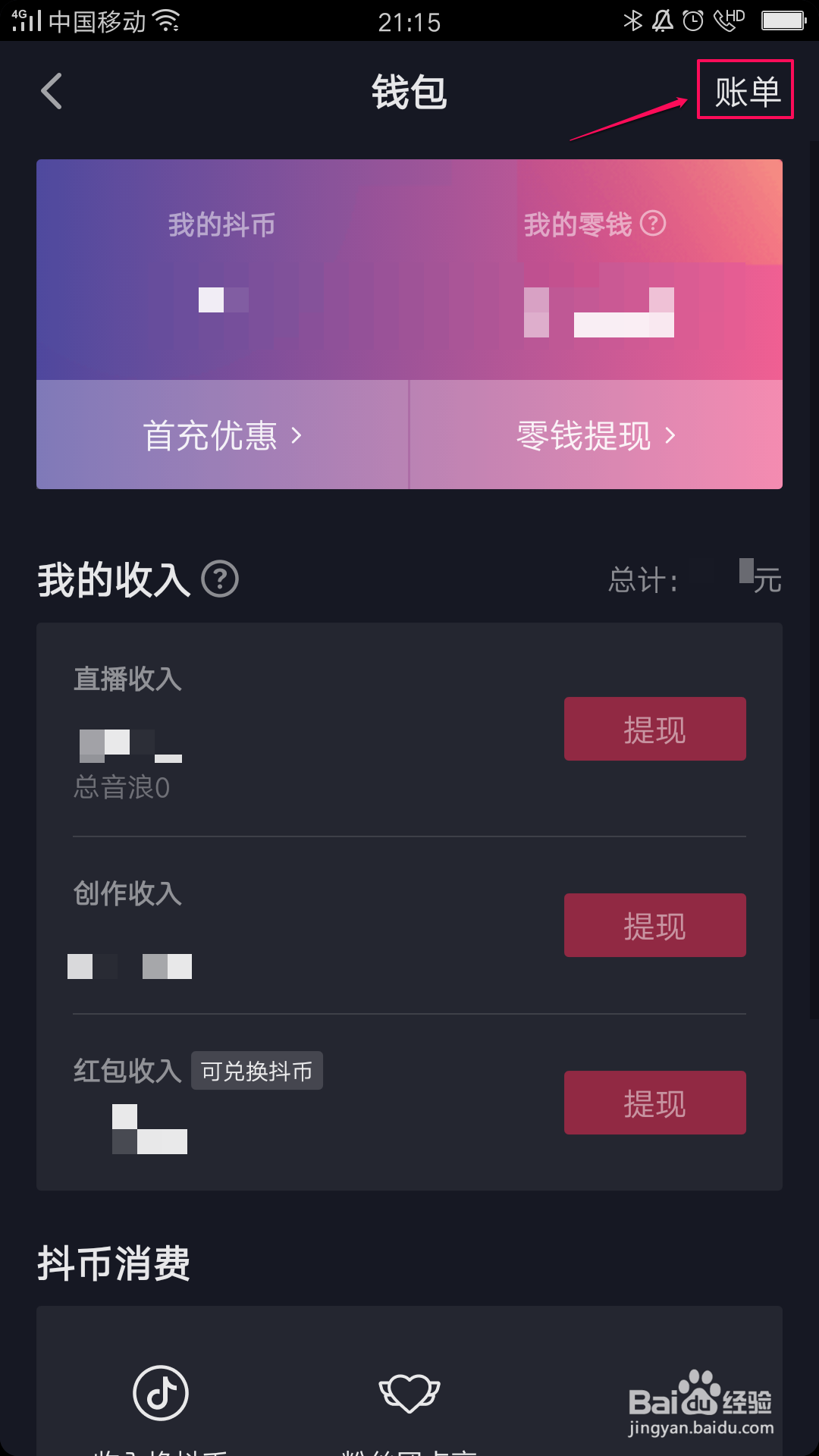Viewport: 819px width, 1456px height.
Task: Tap help icon next to 我的零钱
Action: pyautogui.click(x=653, y=224)
